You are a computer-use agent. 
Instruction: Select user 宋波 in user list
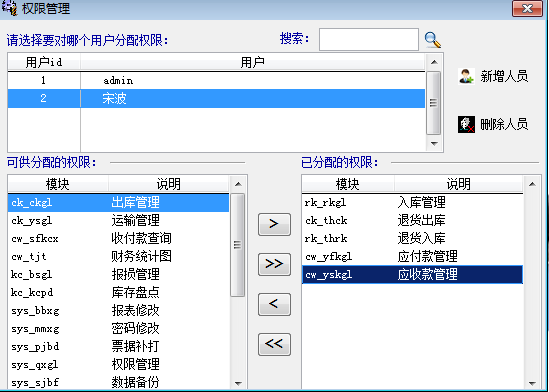[216, 98]
